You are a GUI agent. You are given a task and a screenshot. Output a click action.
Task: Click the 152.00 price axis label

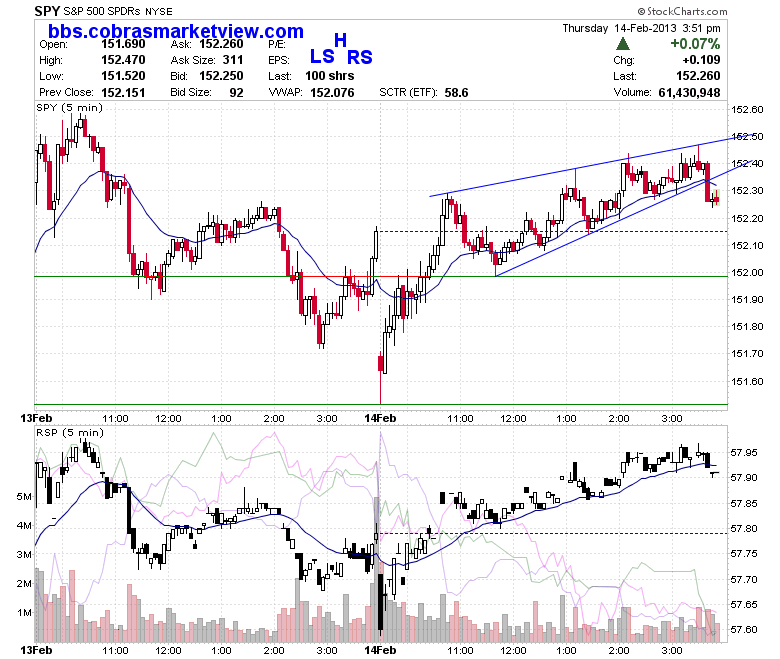[747, 273]
